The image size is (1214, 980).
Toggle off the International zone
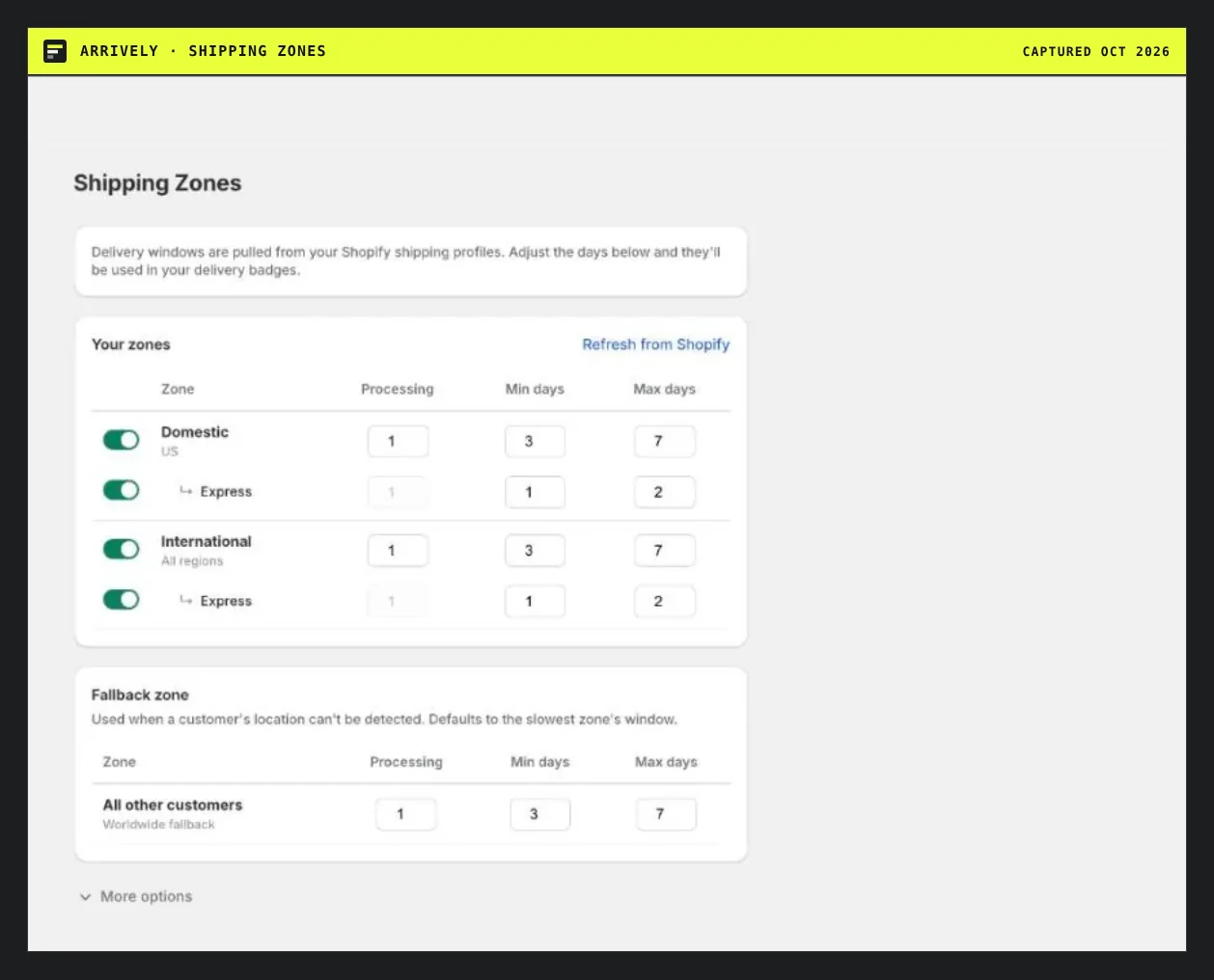(122, 549)
